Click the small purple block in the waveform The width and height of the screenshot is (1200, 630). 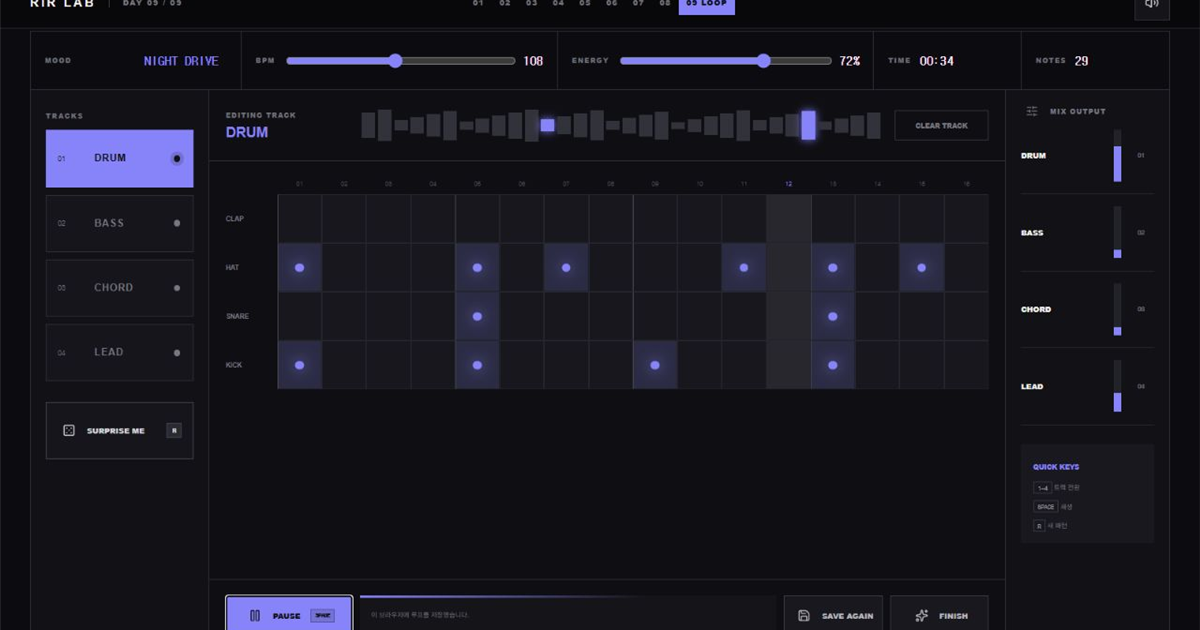click(547, 125)
